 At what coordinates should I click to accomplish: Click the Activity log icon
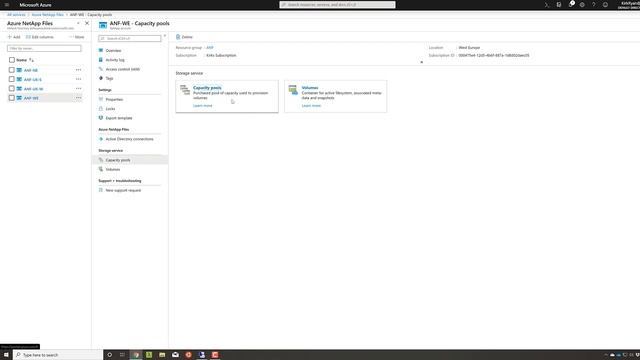101,60
